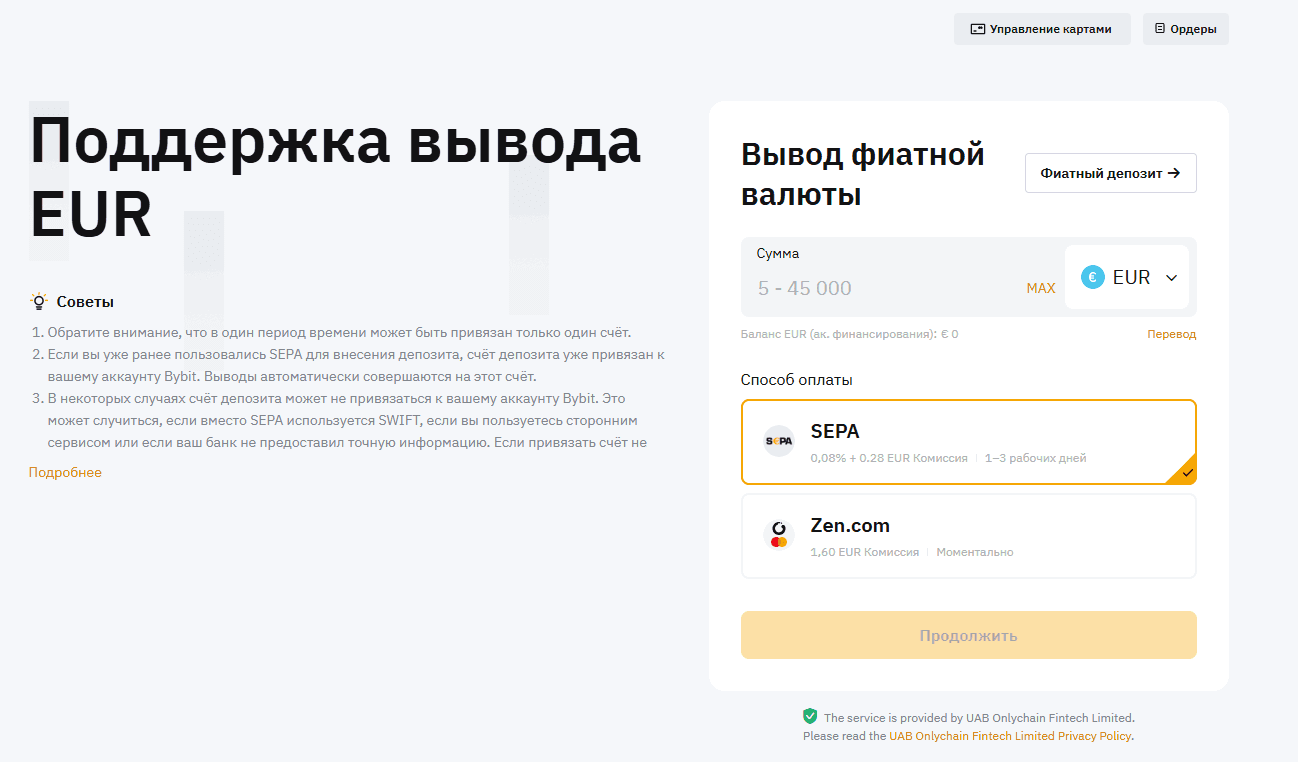This screenshot has height=762, width=1298.
Task: Expand tips with Подробнее link
Action: tap(65, 472)
